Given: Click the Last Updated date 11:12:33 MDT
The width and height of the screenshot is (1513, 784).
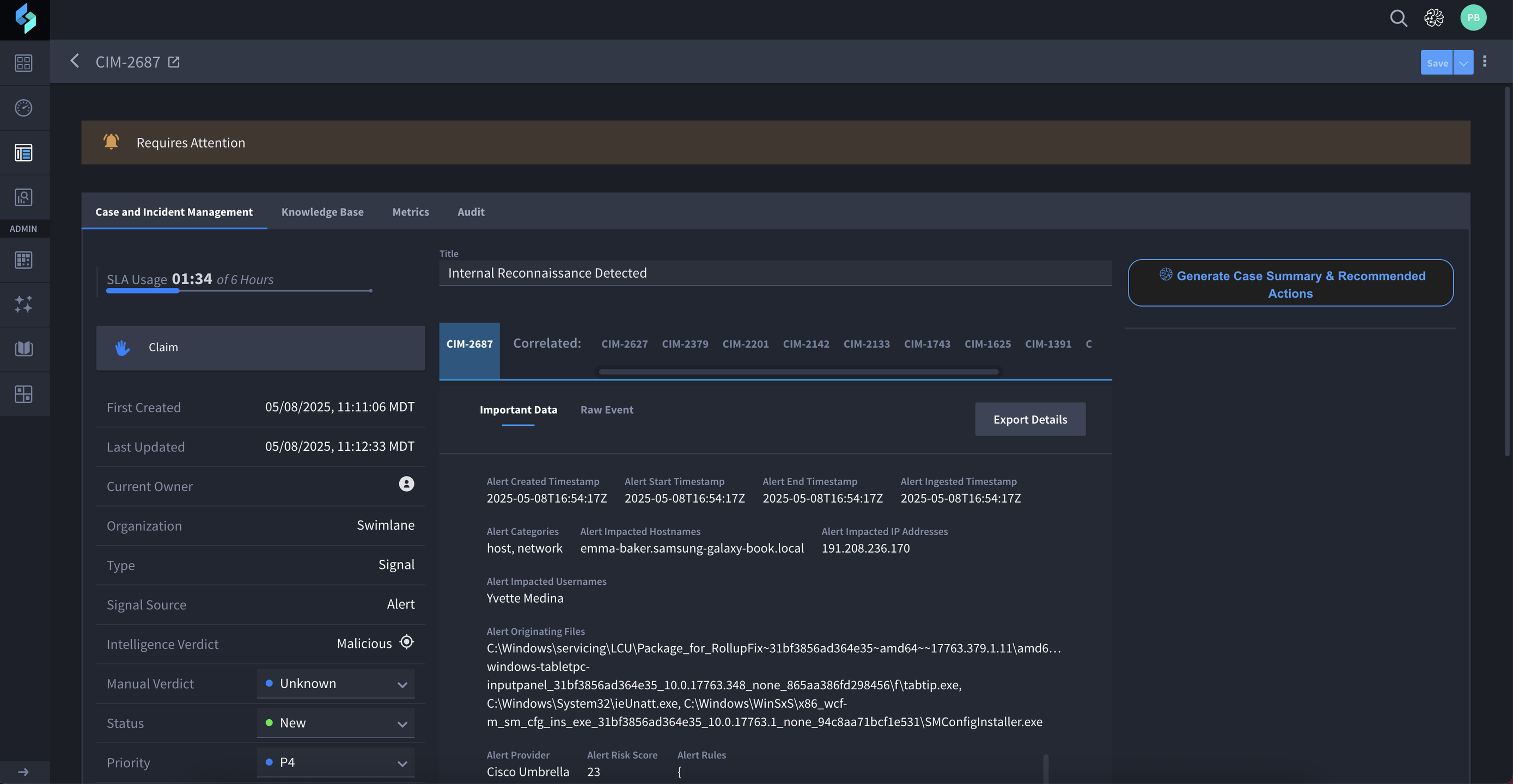Looking at the screenshot, I should tap(339, 446).
